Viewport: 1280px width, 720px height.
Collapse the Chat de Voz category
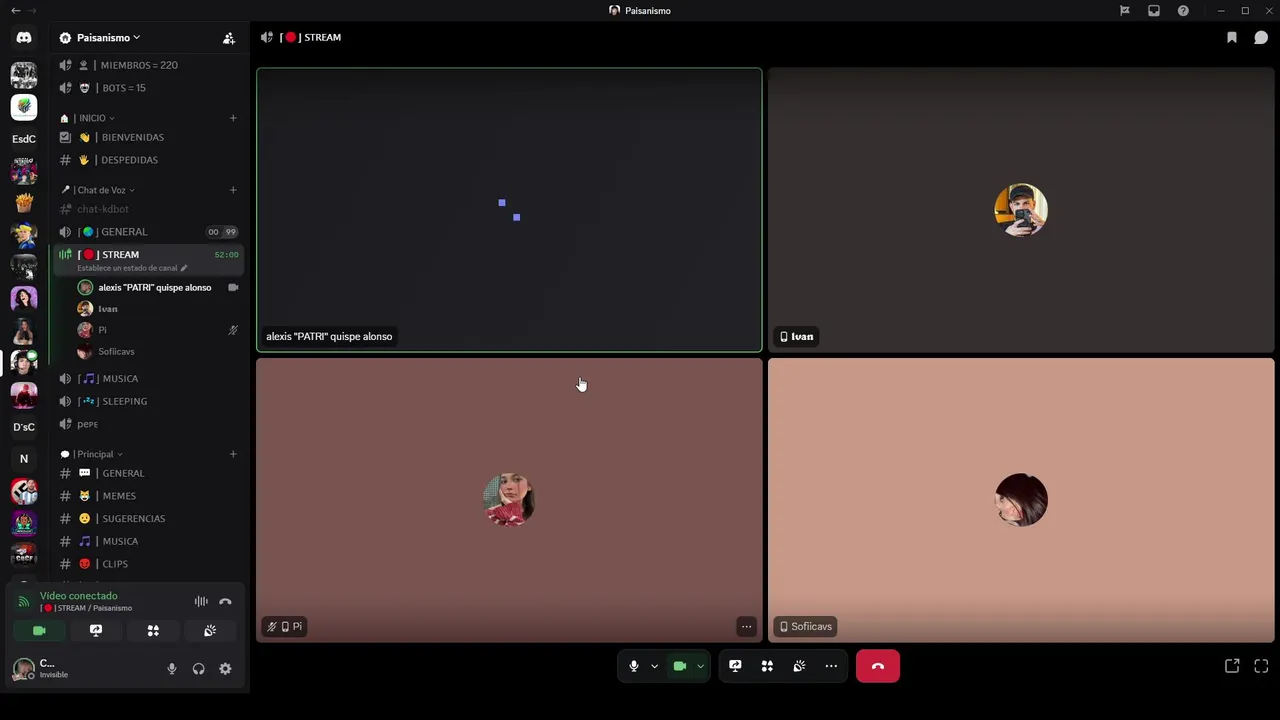click(x=98, y=190)
